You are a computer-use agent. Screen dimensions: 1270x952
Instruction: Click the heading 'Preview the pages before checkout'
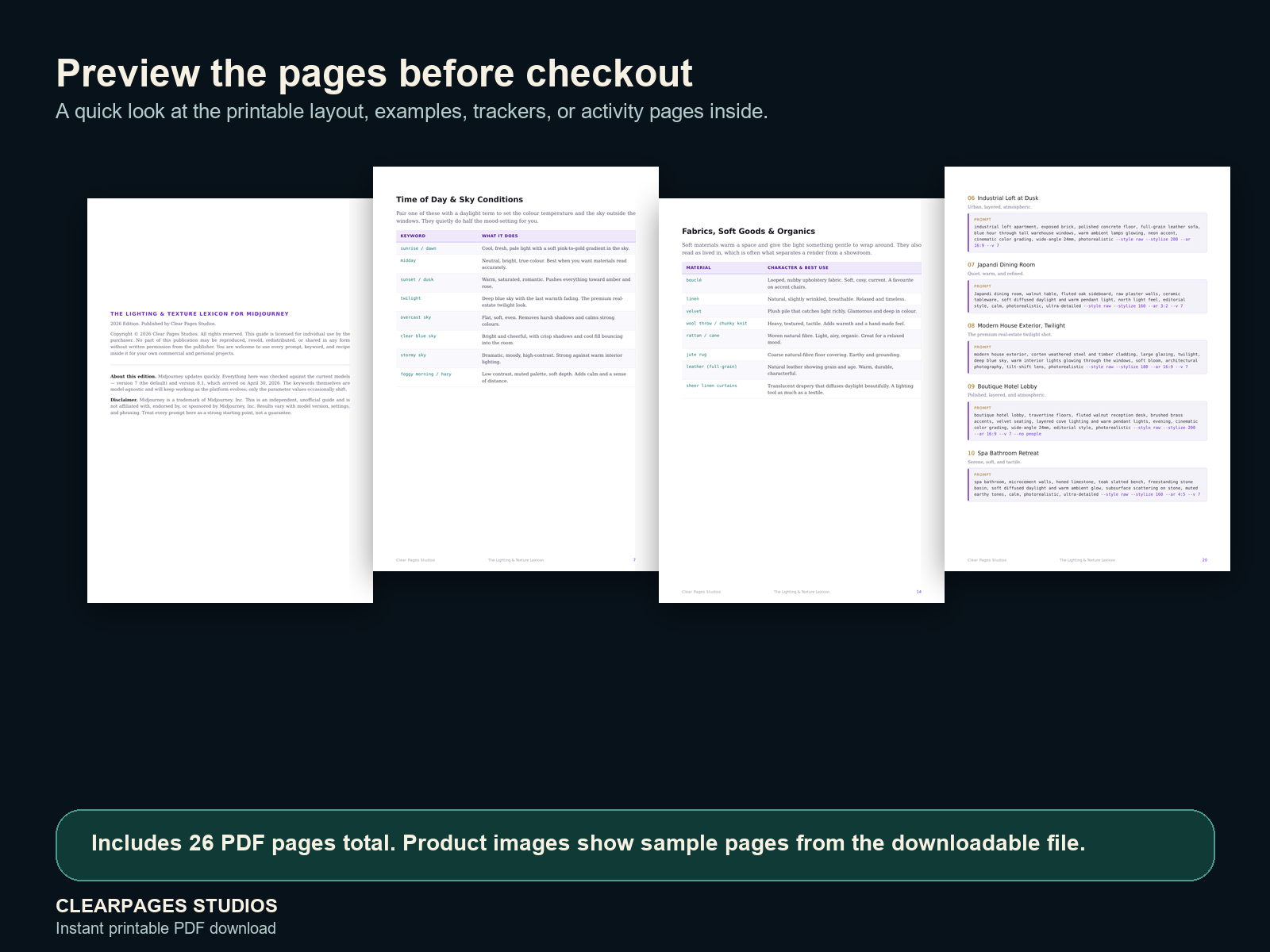pos(374,74)
